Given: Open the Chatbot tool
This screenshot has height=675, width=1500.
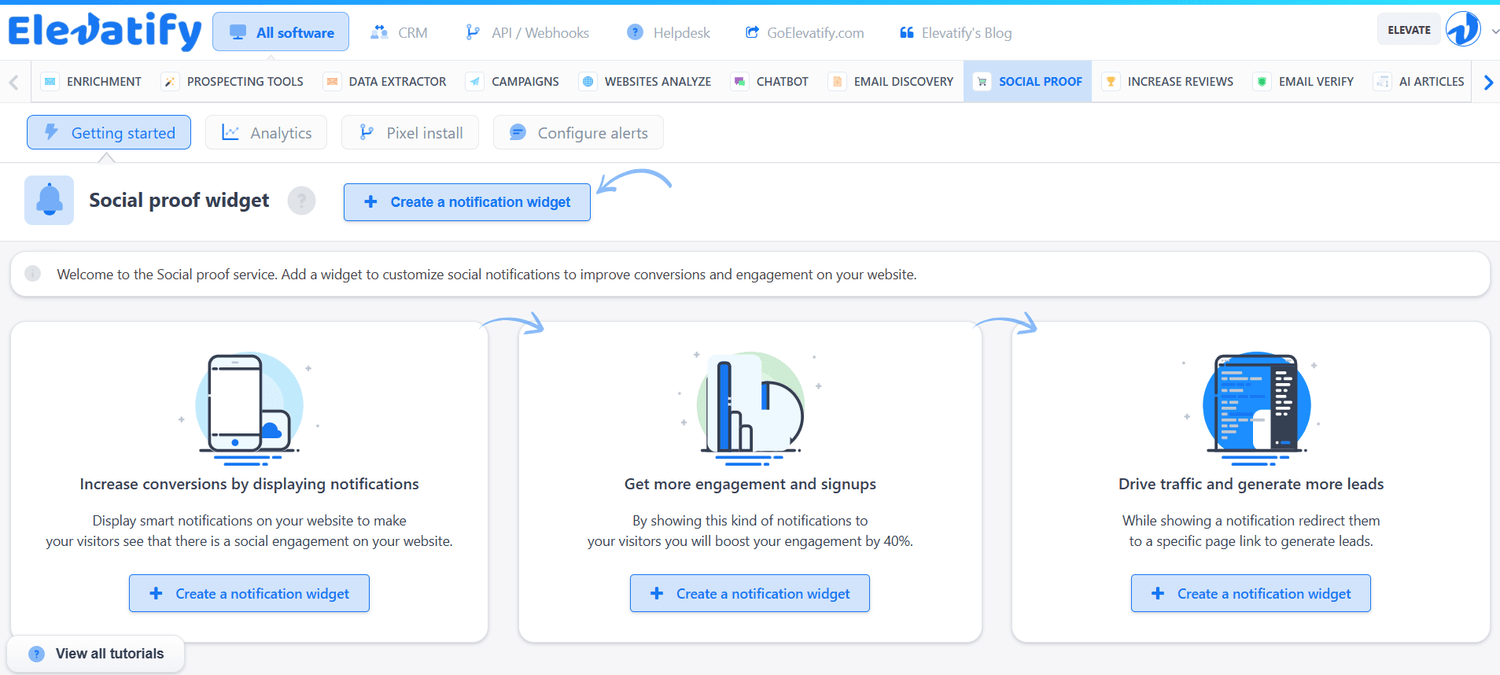Looking at the screenshot, I should pyautogui.click(x=770, y=82).
